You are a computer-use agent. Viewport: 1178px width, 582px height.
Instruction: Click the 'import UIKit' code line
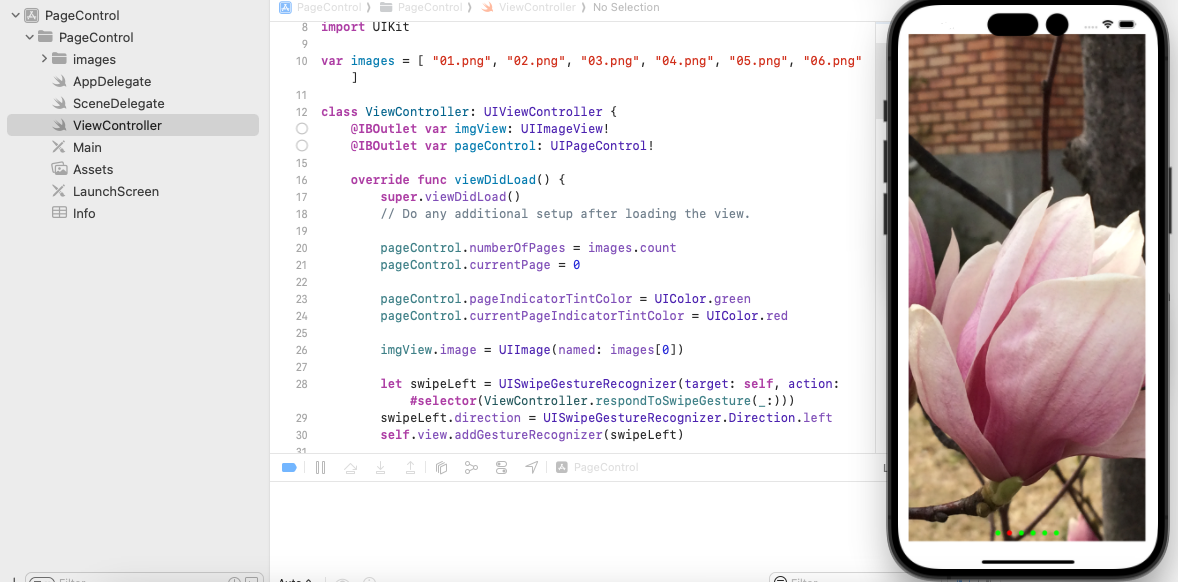point(365,26)
